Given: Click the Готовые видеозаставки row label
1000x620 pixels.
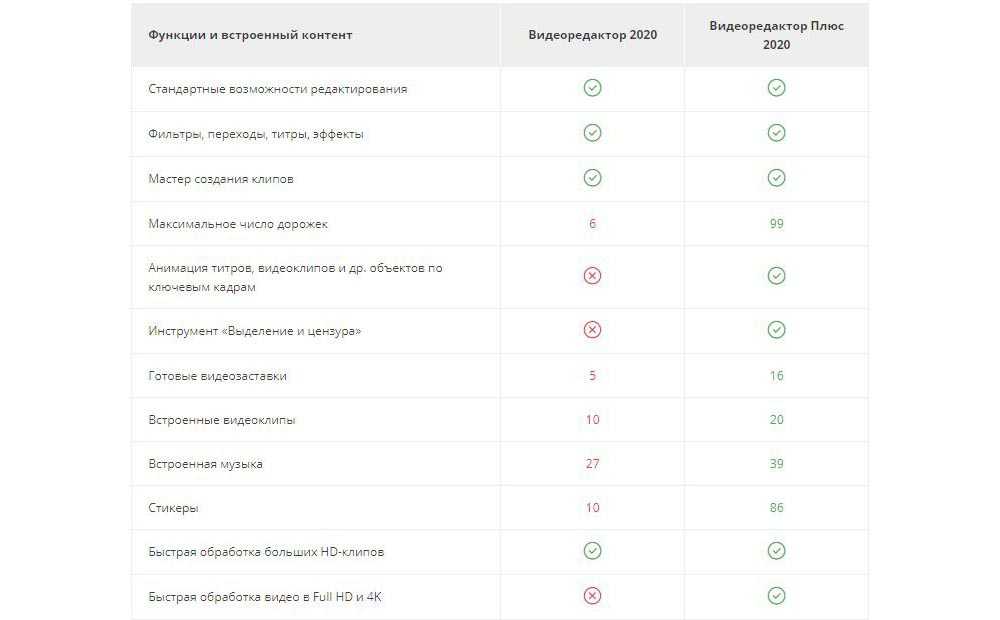Looking at the screenshot, I should 216,376.
